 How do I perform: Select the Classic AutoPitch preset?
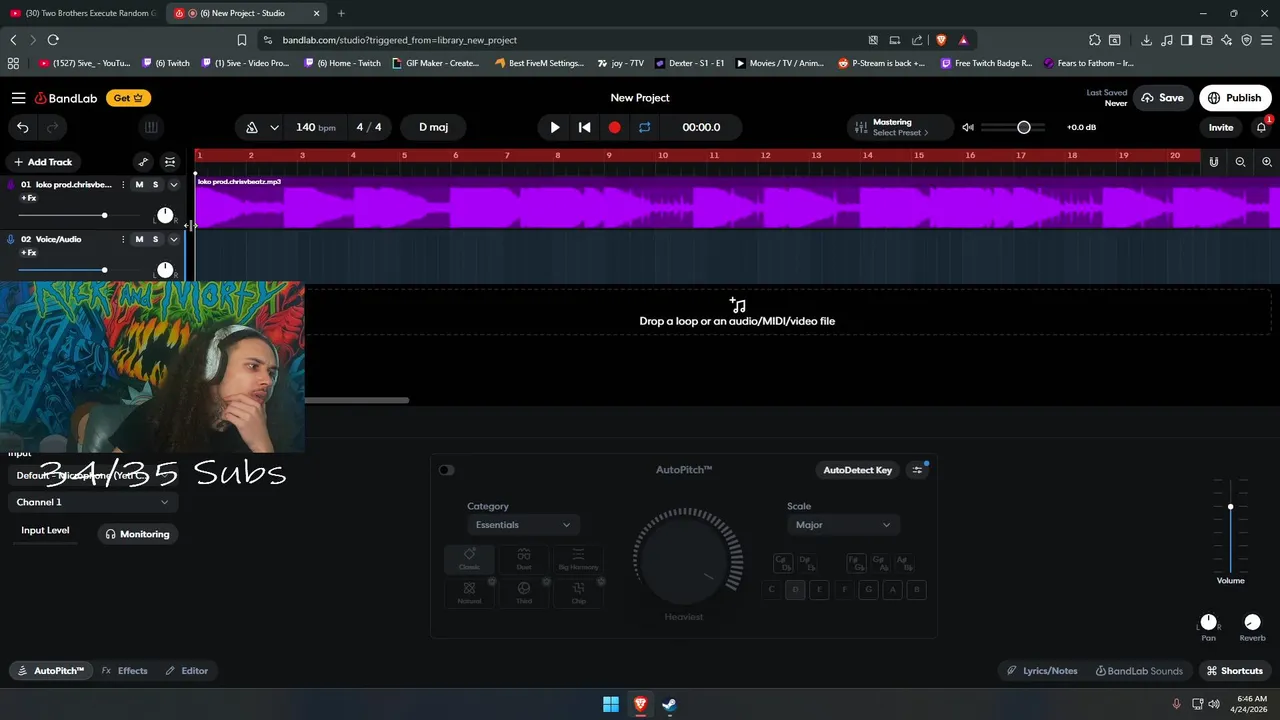point(469,559)
